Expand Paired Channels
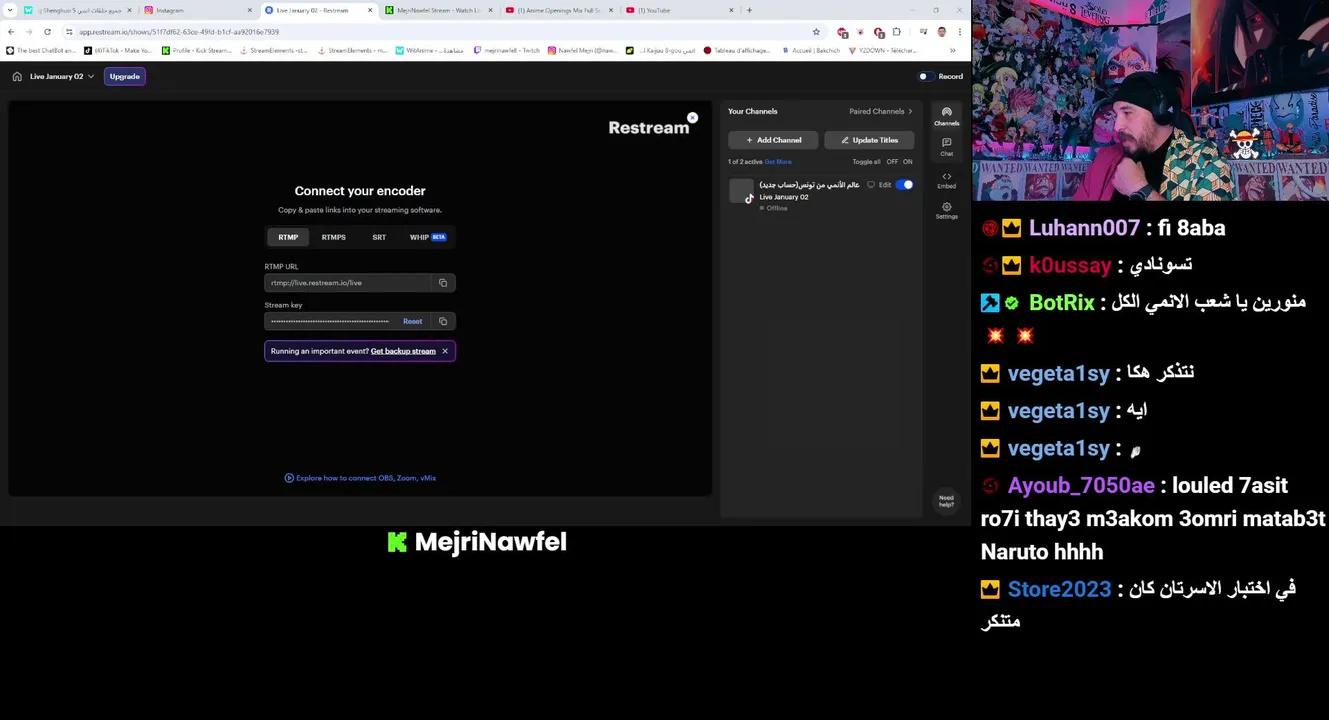This screenshot has height=720, width=1329. [880, 111]
